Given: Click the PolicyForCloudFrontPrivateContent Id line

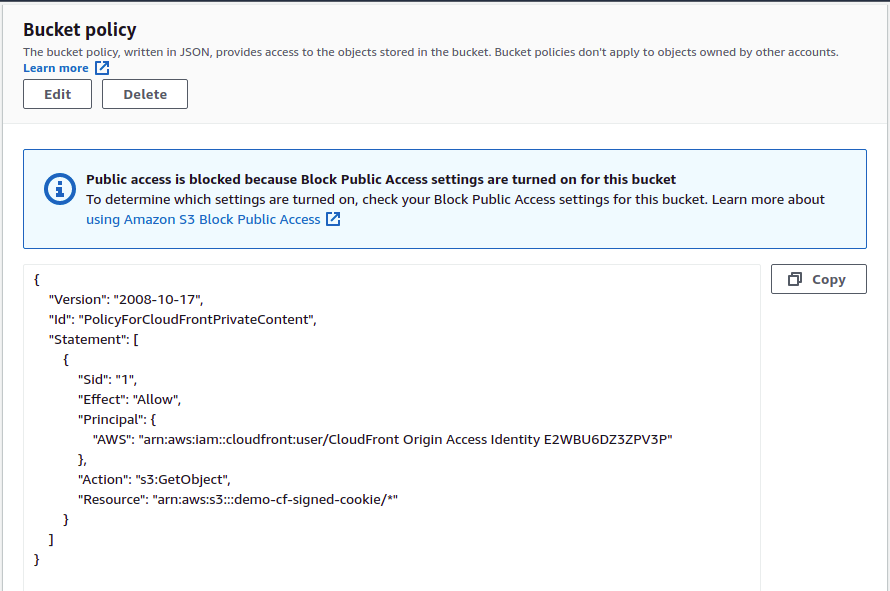Looking at the screenshot, I should (x=182, y=319).
